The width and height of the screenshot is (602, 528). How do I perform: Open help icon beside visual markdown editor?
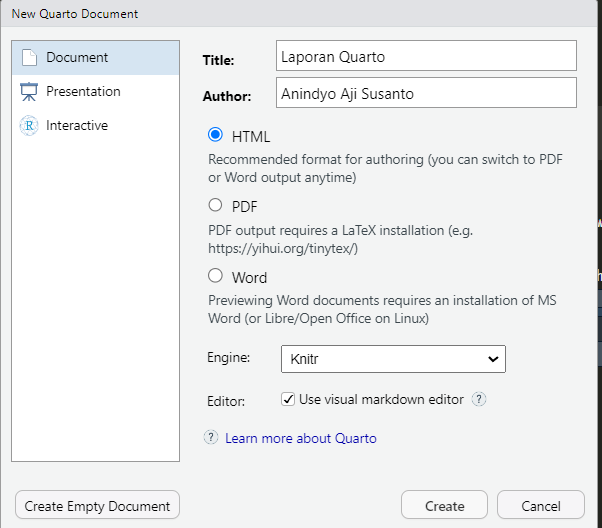tap(479, 399)
